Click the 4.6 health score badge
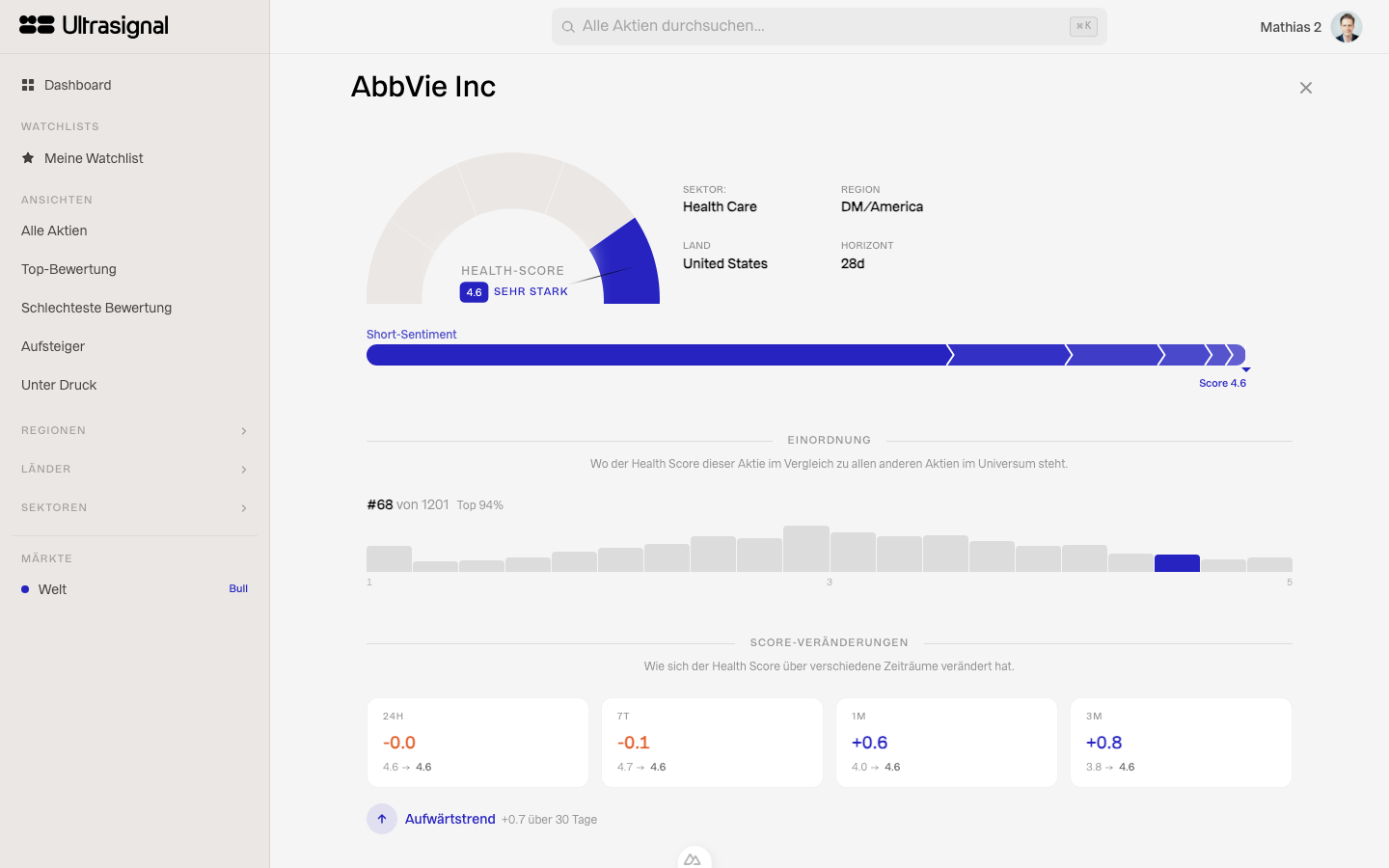The width and height of the screenshot is (1389, 868). (x=474, y=292)
